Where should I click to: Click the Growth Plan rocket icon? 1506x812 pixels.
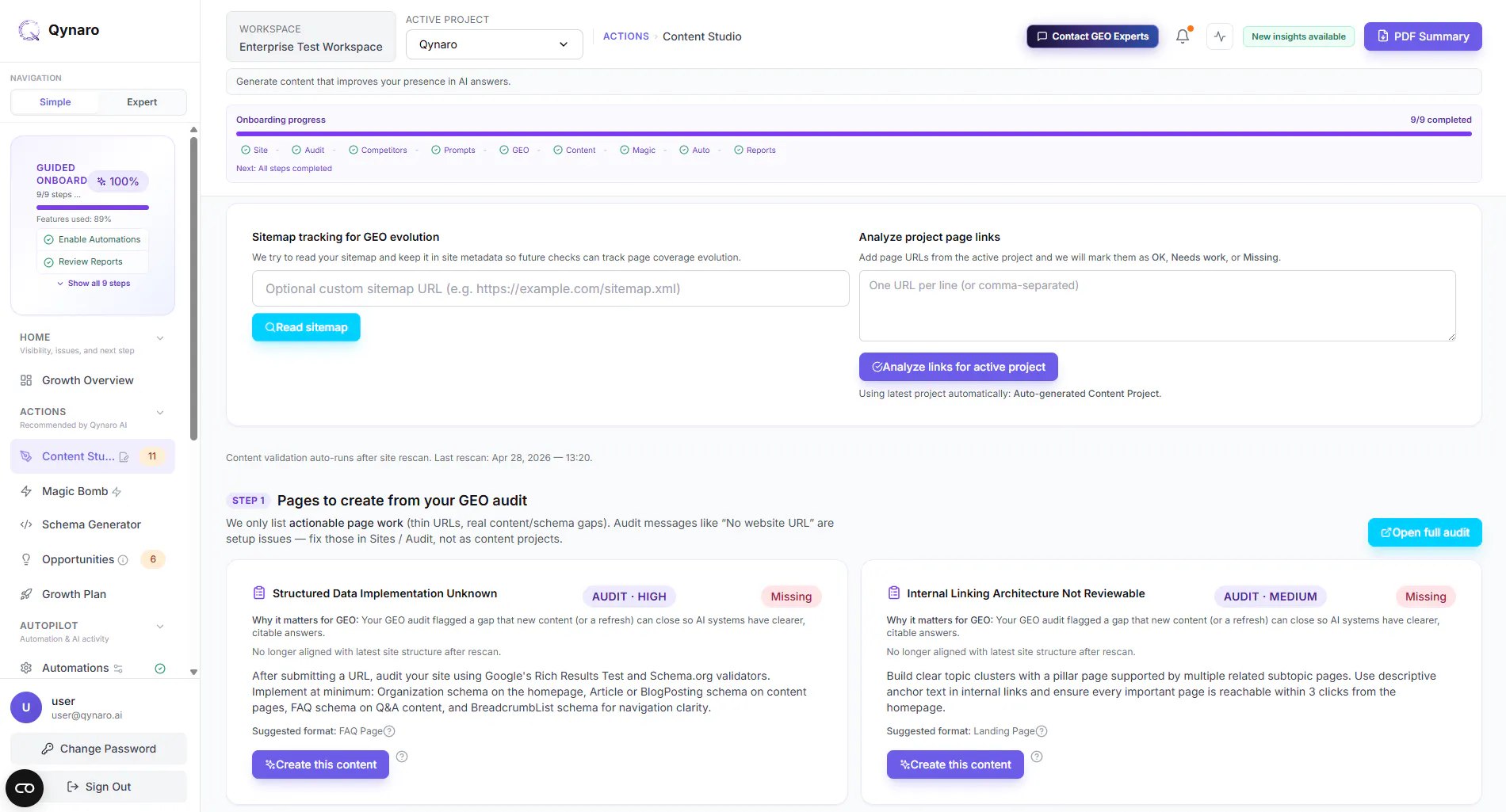(x=26, y=594)
